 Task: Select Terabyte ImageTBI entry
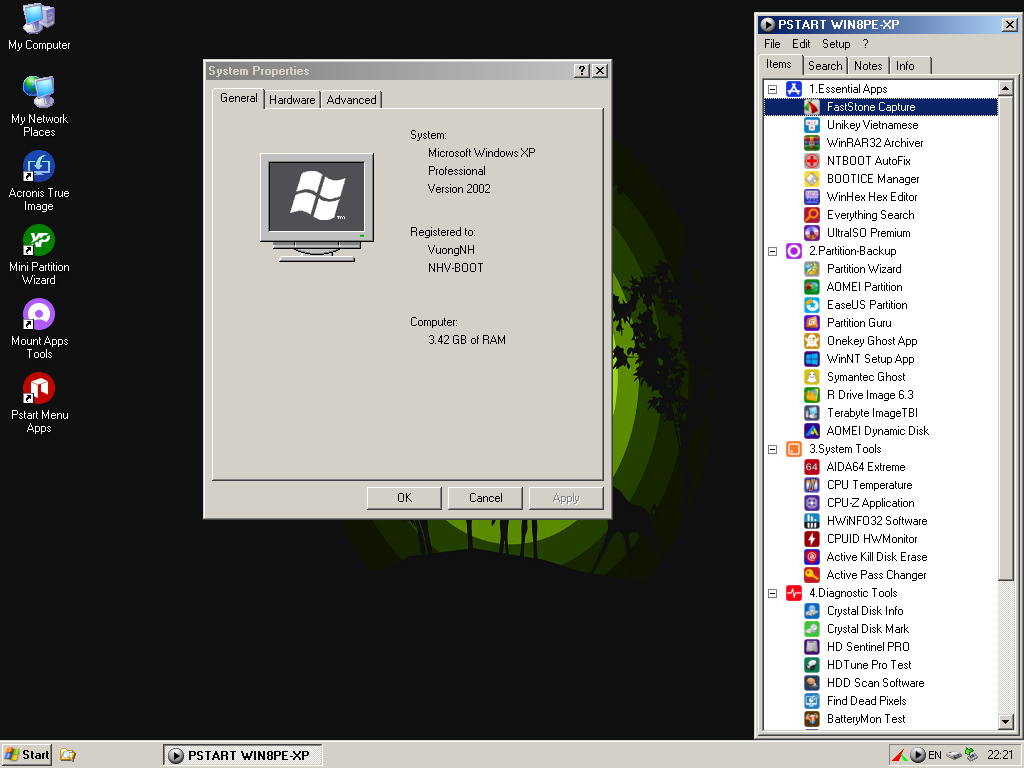click(x=872, y=413)
